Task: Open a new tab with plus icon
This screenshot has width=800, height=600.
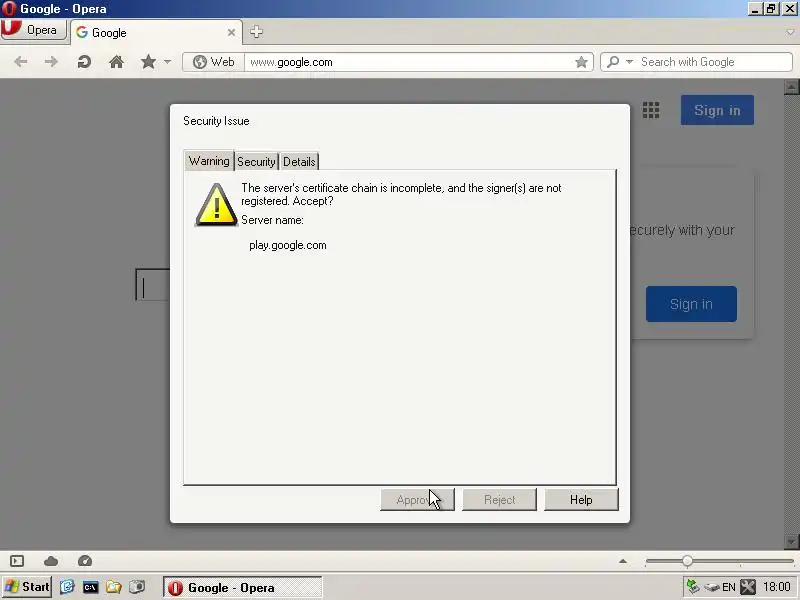Action: pyautogui.click(x=256, y=32)
